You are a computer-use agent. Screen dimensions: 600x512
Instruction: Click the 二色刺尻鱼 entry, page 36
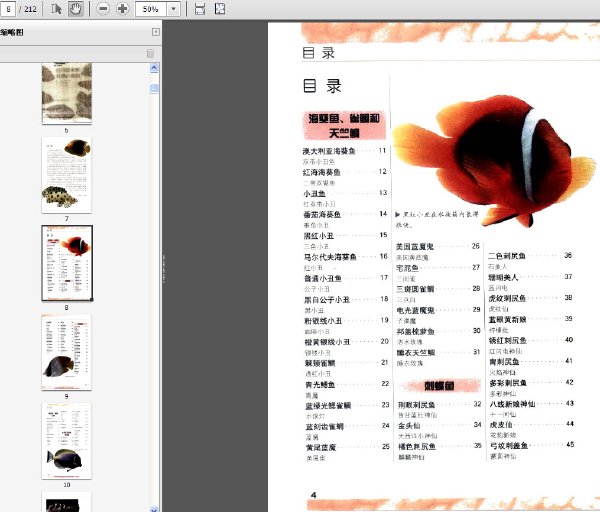[x=530, y=256]
